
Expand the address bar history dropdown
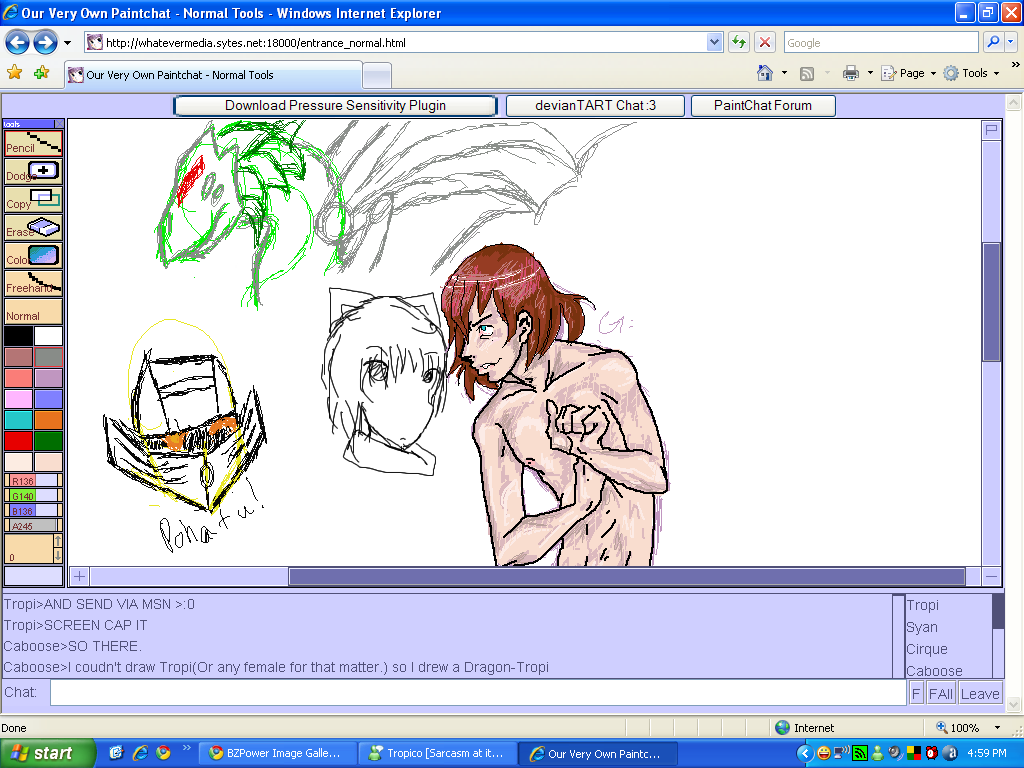click(712, 42)
